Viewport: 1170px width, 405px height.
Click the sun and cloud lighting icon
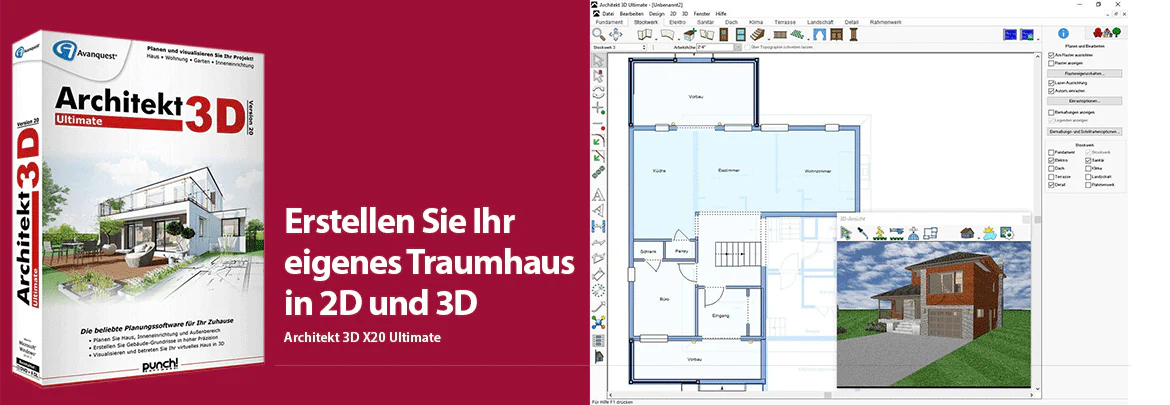988,233
